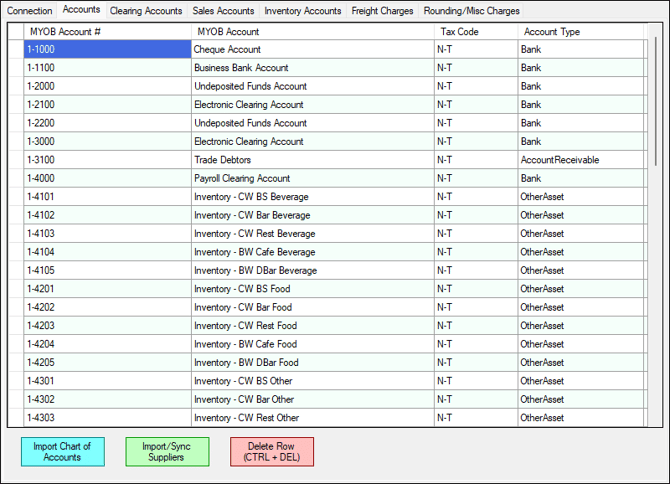Click the Account Type column header
Viewport: 670px width, 484px height.
pos(580,32)
